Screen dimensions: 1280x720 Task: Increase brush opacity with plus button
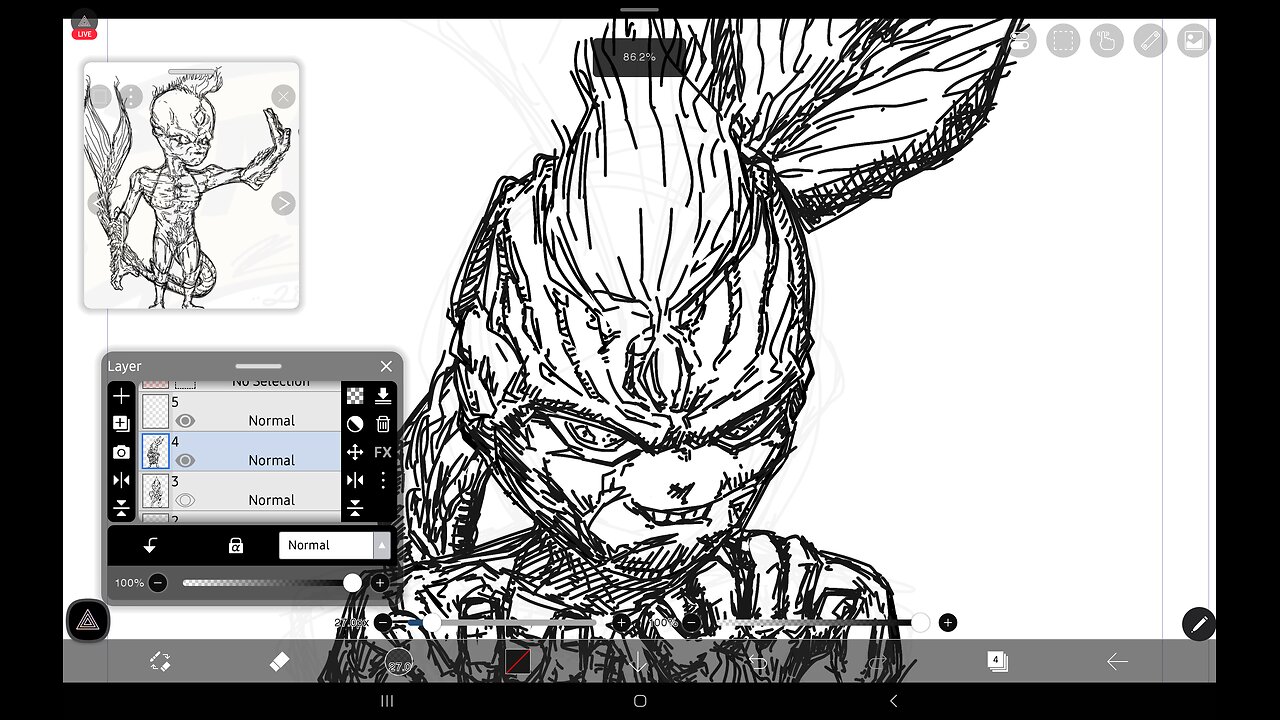pos(948,623)
